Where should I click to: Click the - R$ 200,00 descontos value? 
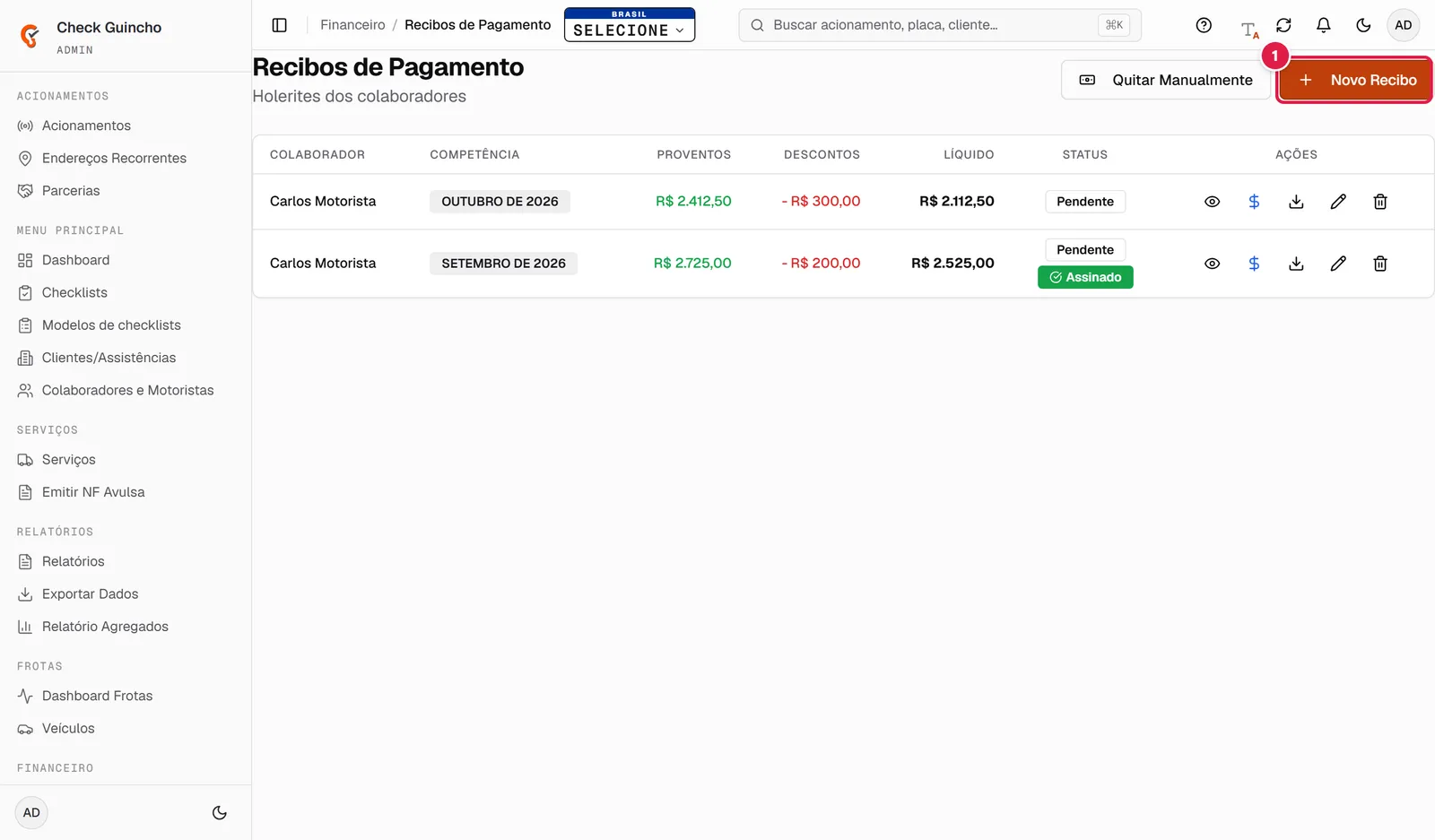(x=821, y=264)
